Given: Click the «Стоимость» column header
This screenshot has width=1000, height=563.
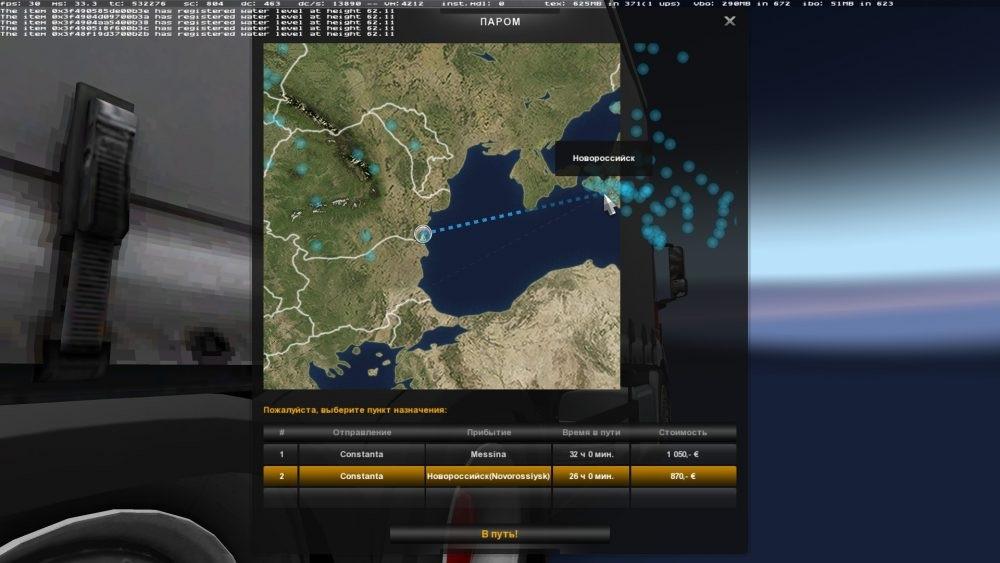Looking at the screenshot, I should coord(683,432).
